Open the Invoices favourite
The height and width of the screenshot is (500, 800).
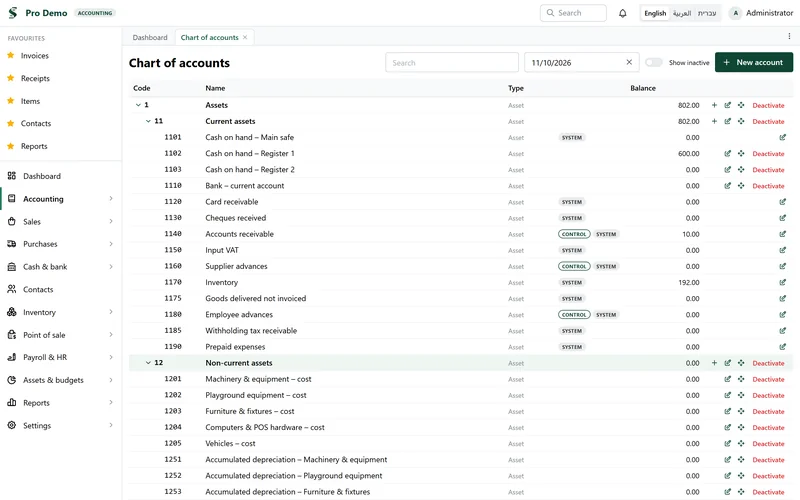click(35, 56)
